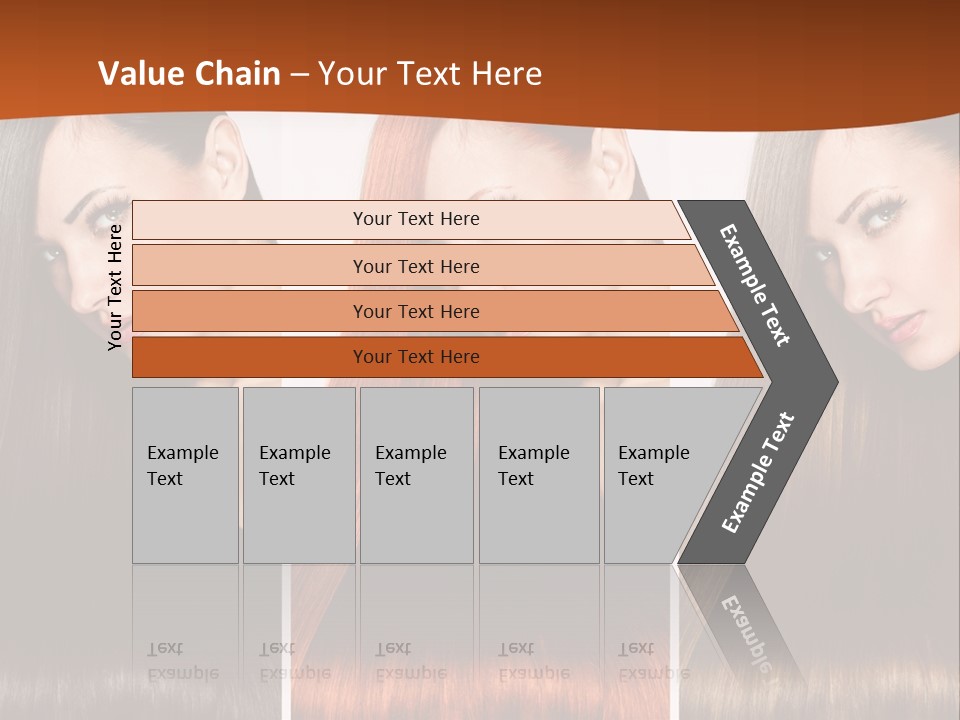Select the third gray 'Example Text' box
The height and width of the screenshot is (720, 960).
[x=416, y=475]
